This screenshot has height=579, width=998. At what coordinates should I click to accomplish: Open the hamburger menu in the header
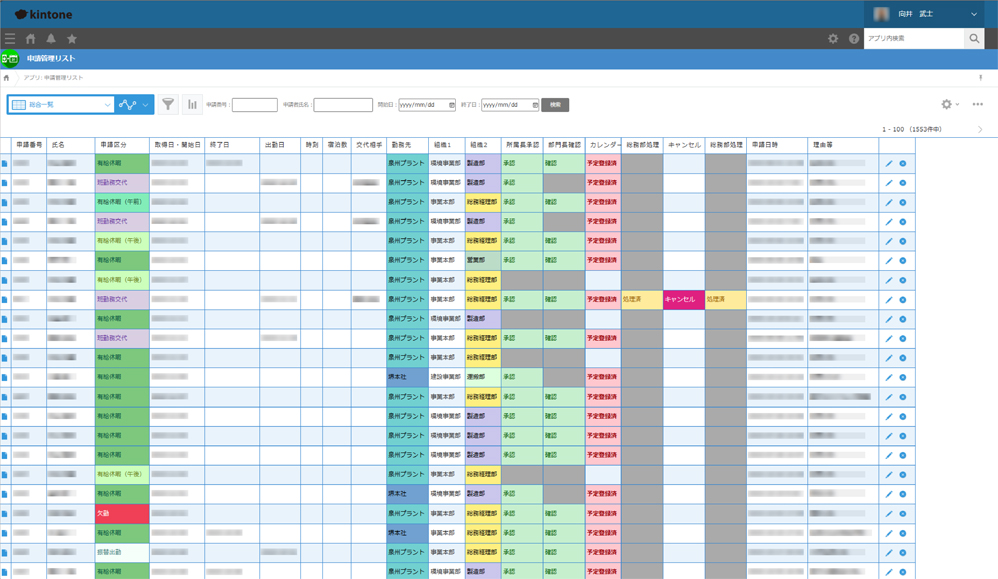(10, 39)
